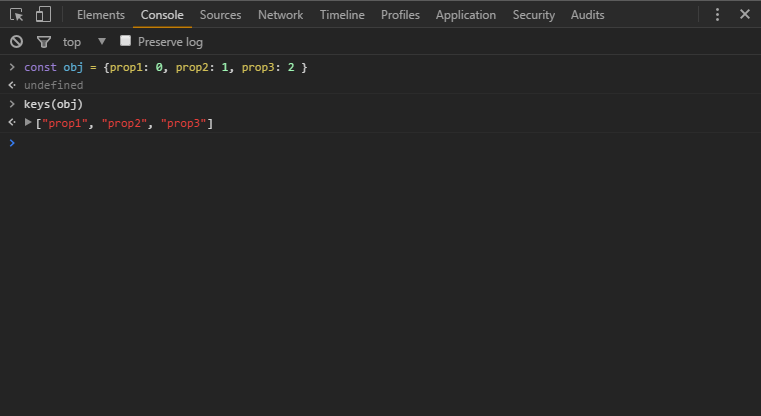Go to the Profiles tab
Viewport: 761px width, 416px height.
[x=400, y=15]
